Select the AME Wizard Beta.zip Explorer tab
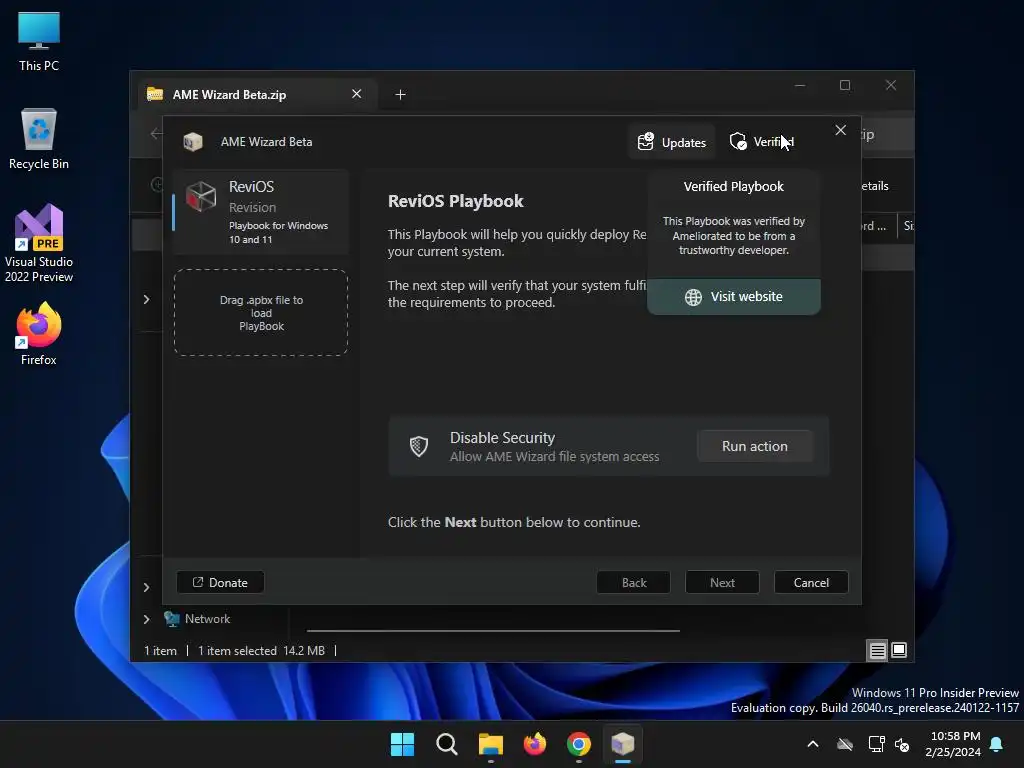This screenshot has width=1024, height=768. tap(258, 95)
